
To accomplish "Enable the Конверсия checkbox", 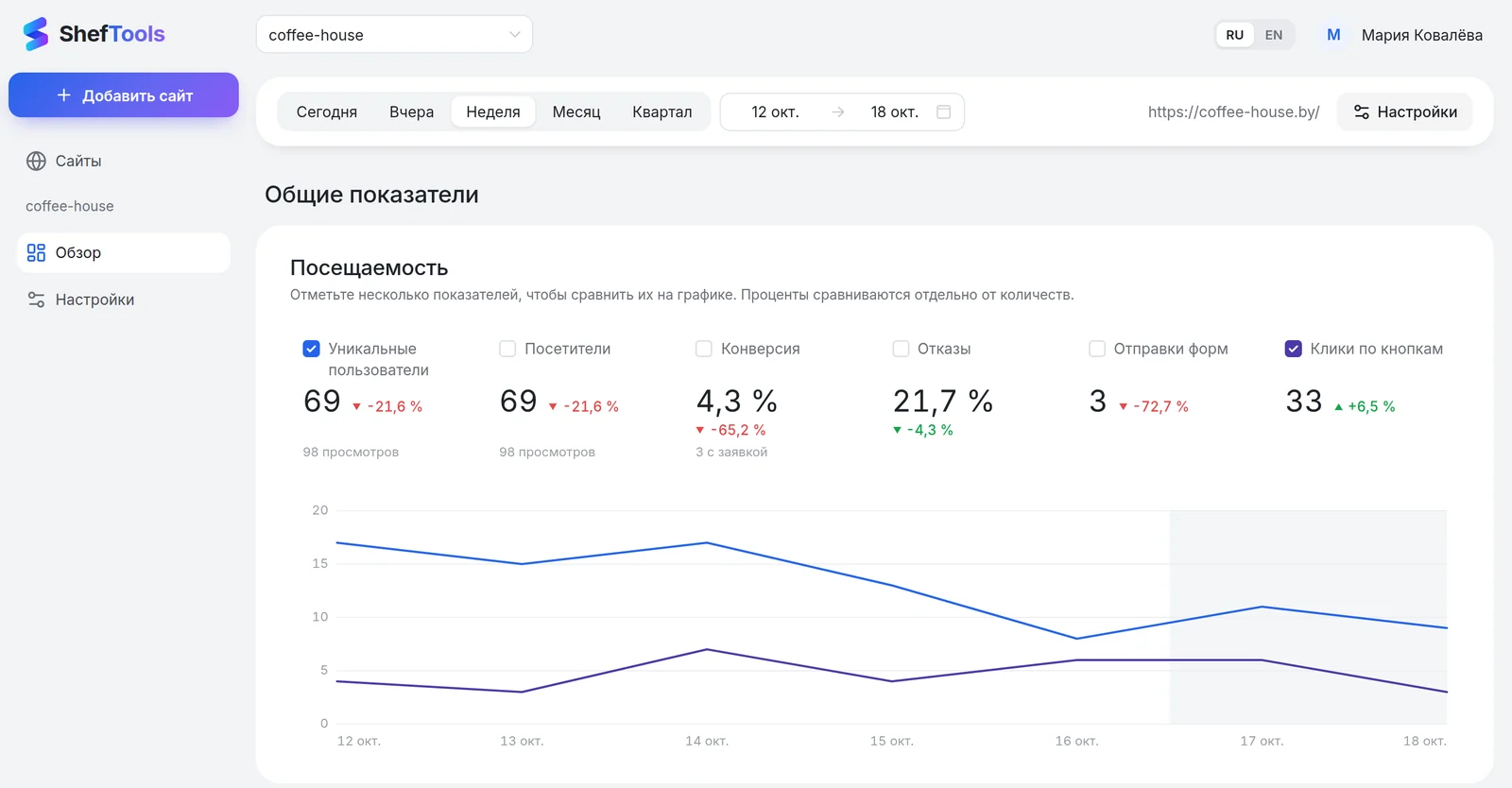I will click(x=704, y=349).
